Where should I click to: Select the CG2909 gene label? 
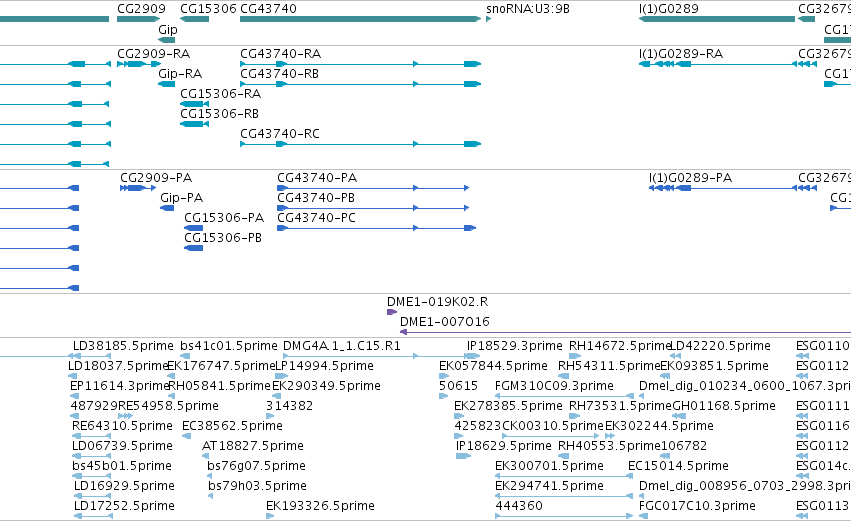point(141,9)
